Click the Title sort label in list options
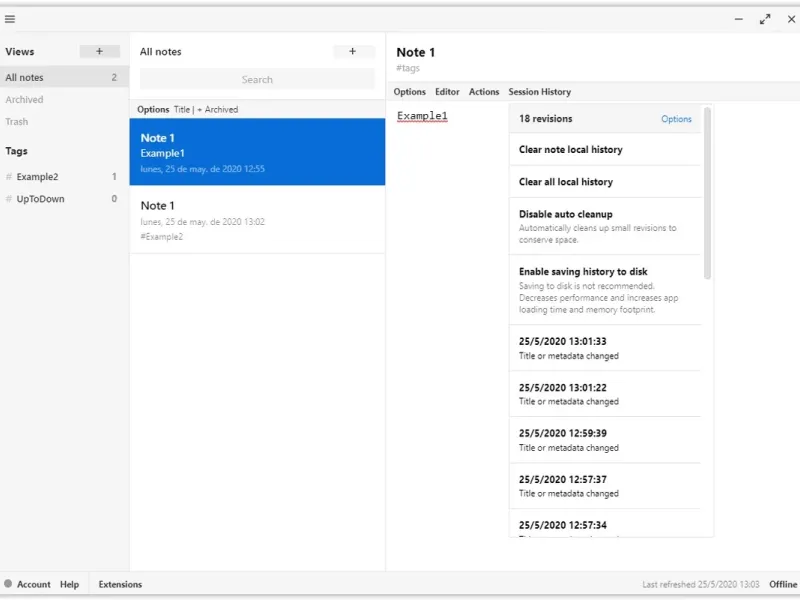 pos(182,109)
